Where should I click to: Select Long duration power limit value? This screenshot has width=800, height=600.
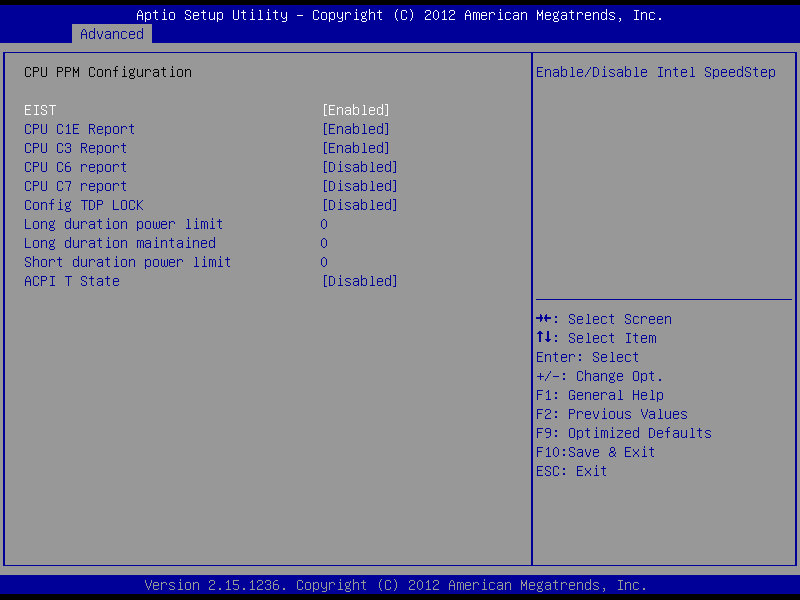click(324, 224)
